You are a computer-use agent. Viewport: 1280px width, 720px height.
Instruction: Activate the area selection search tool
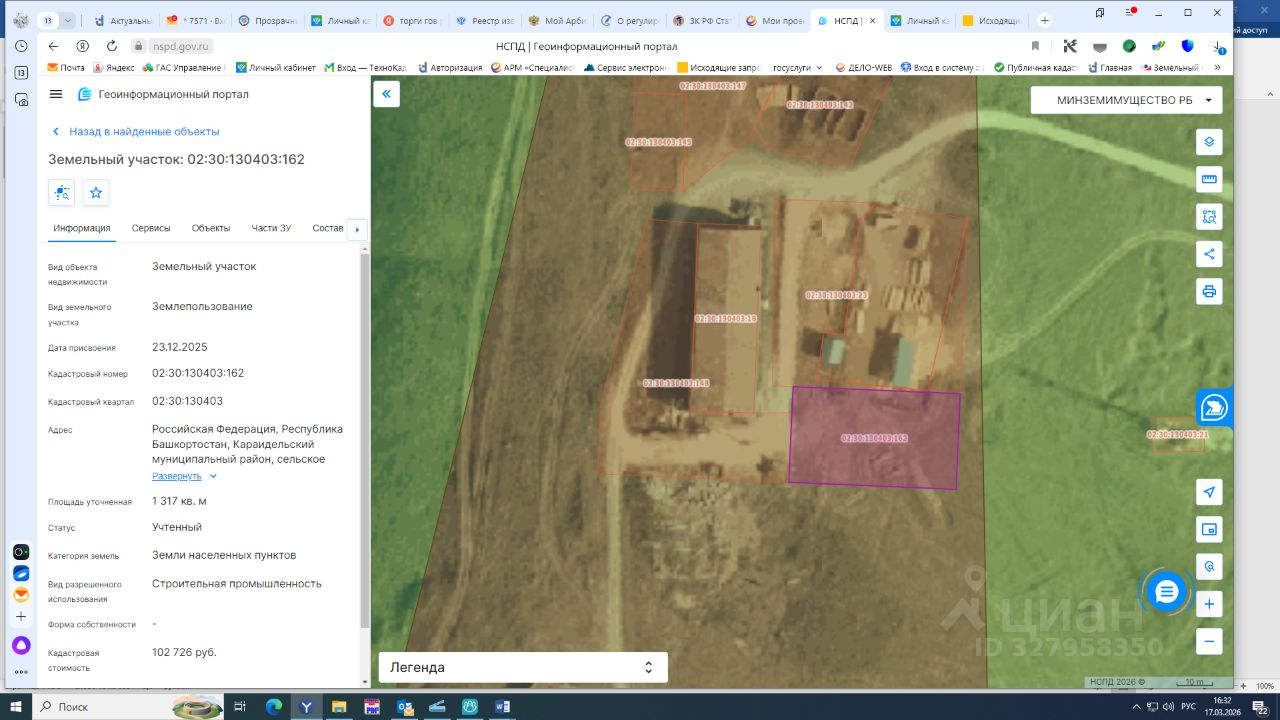(x=1209, y=216)
